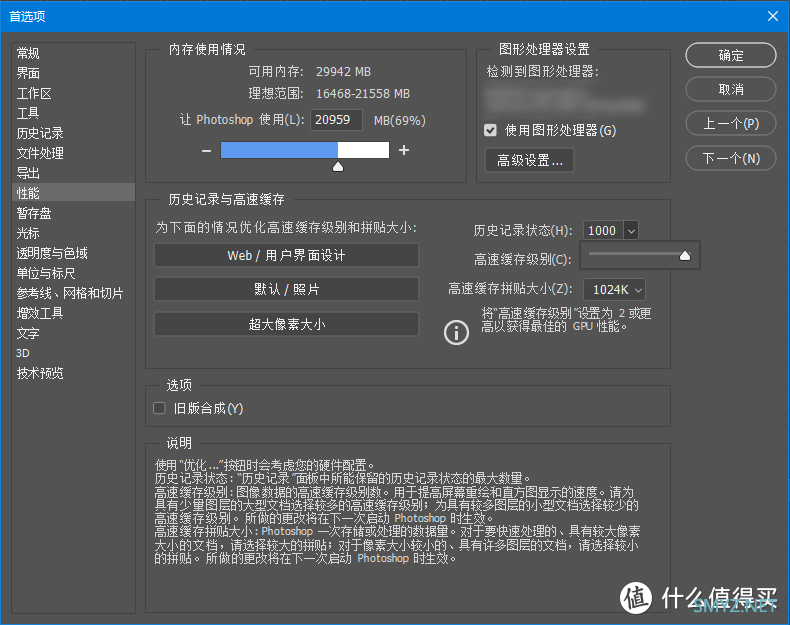Select 文件处理 category
This screenshot has width=790, height=625.
click(x=74, y=153)
